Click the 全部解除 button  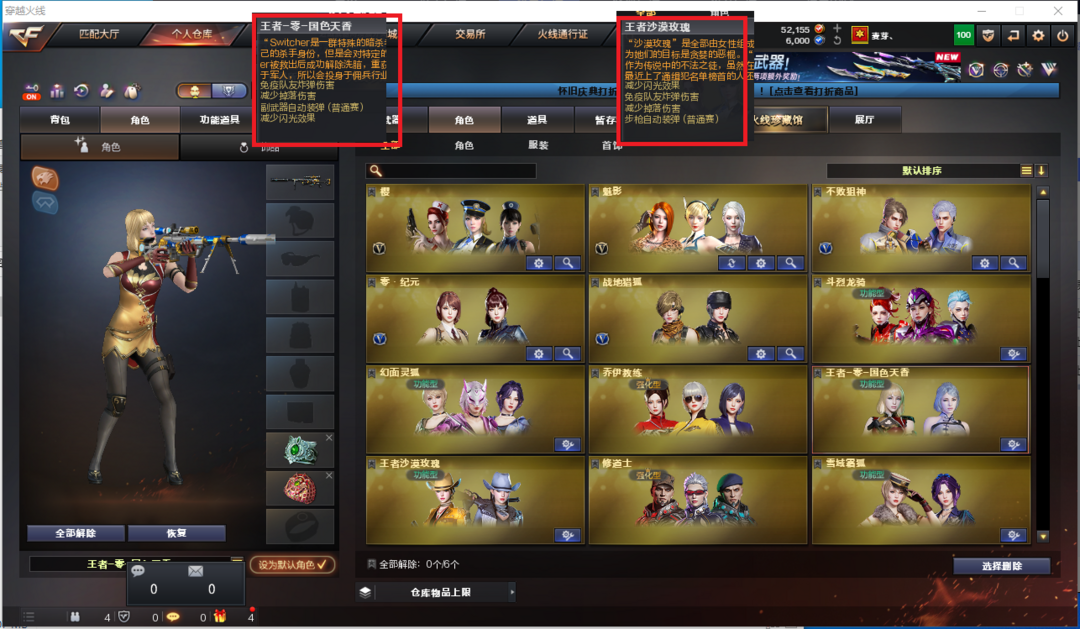click(x=76, y=533)
